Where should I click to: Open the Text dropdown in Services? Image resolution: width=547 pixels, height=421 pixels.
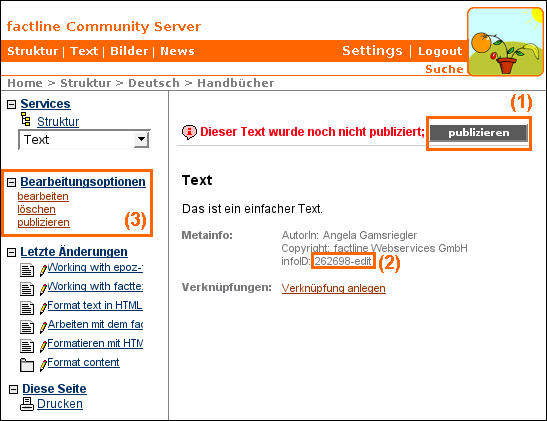point(141,140)
